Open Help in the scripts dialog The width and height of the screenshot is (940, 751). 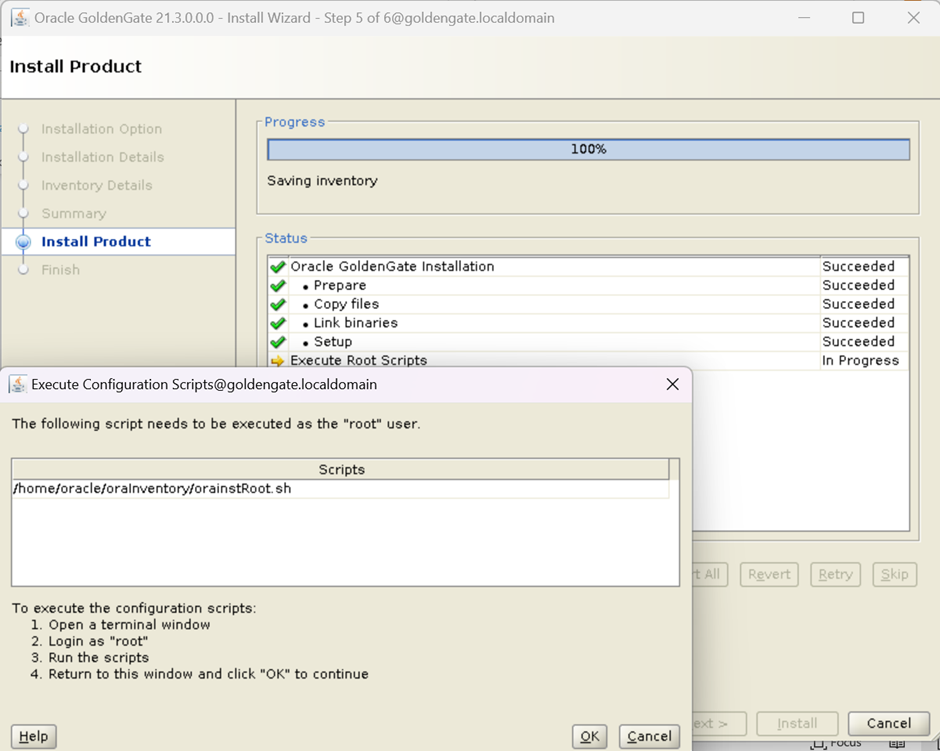[x=33, y=736]
